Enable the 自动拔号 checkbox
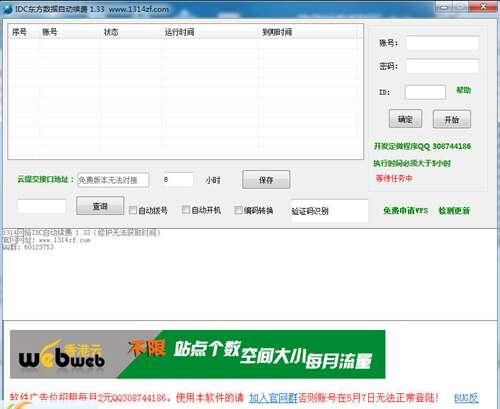Image resolution: width=500 pixels, height=409 pixels. [x=133, y=210]
